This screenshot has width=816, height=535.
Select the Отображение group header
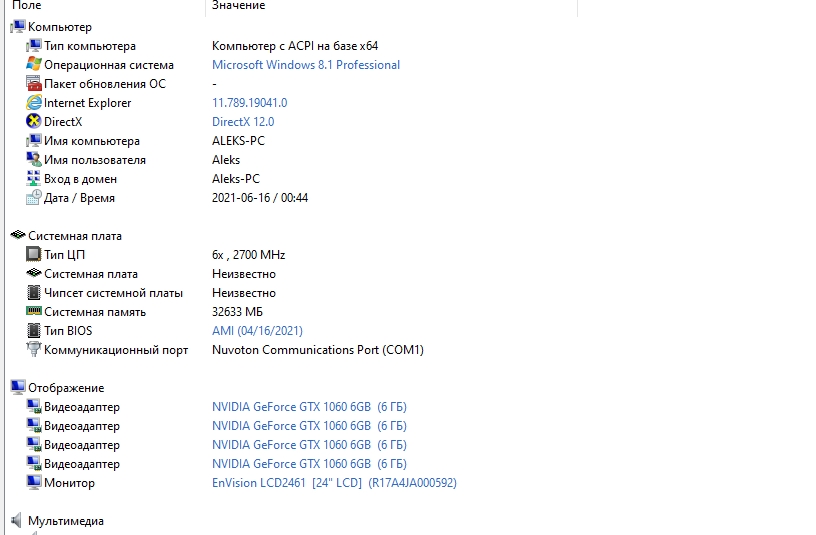66,388
